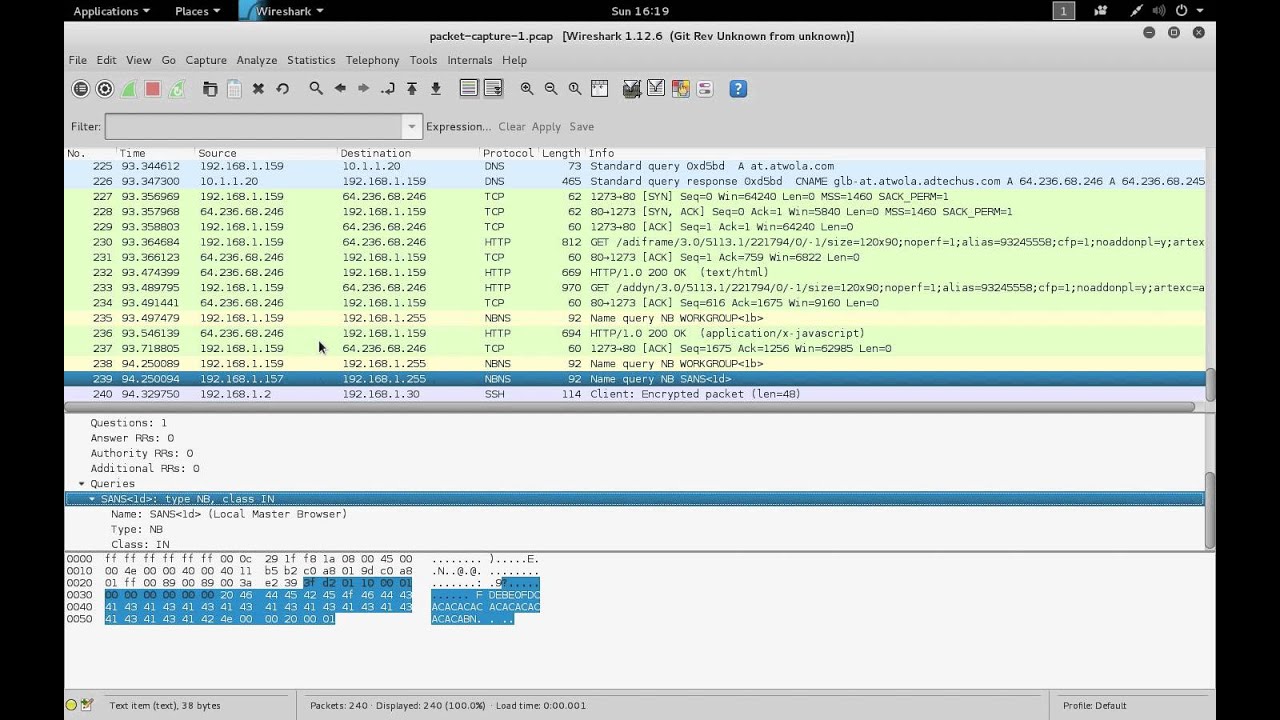This screenshot has width=1280, height=720.
Task: Zoom out the packet text
Action: pyautogui.click(x=551, y=89)
